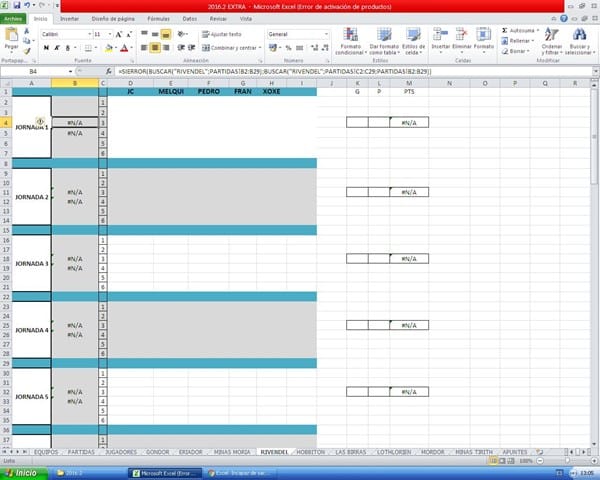Open the General number format dropdown
600x480 pixels.
pyautogui.click(x=326, y=34)
